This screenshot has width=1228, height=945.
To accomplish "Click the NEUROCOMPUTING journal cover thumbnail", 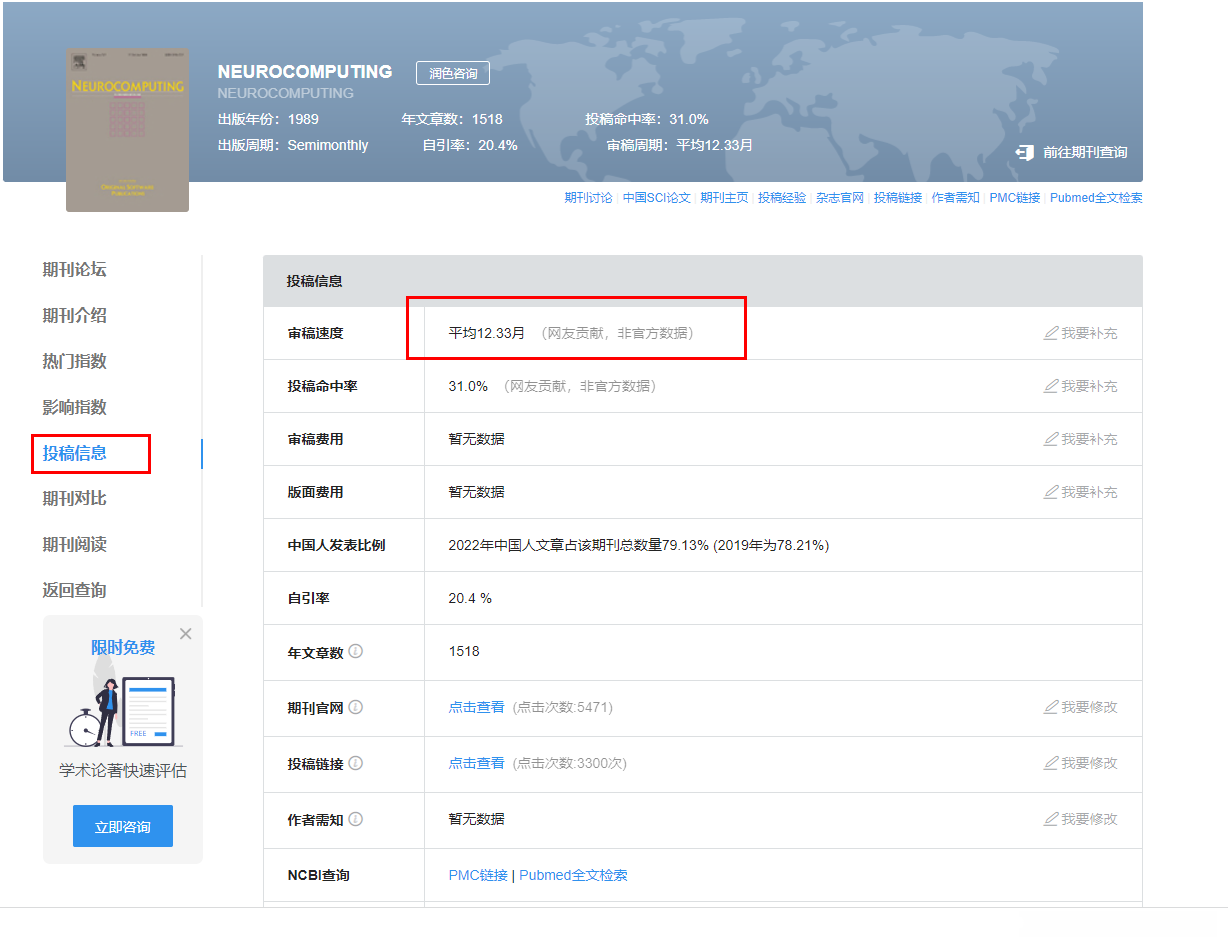I will pos(127,129).
